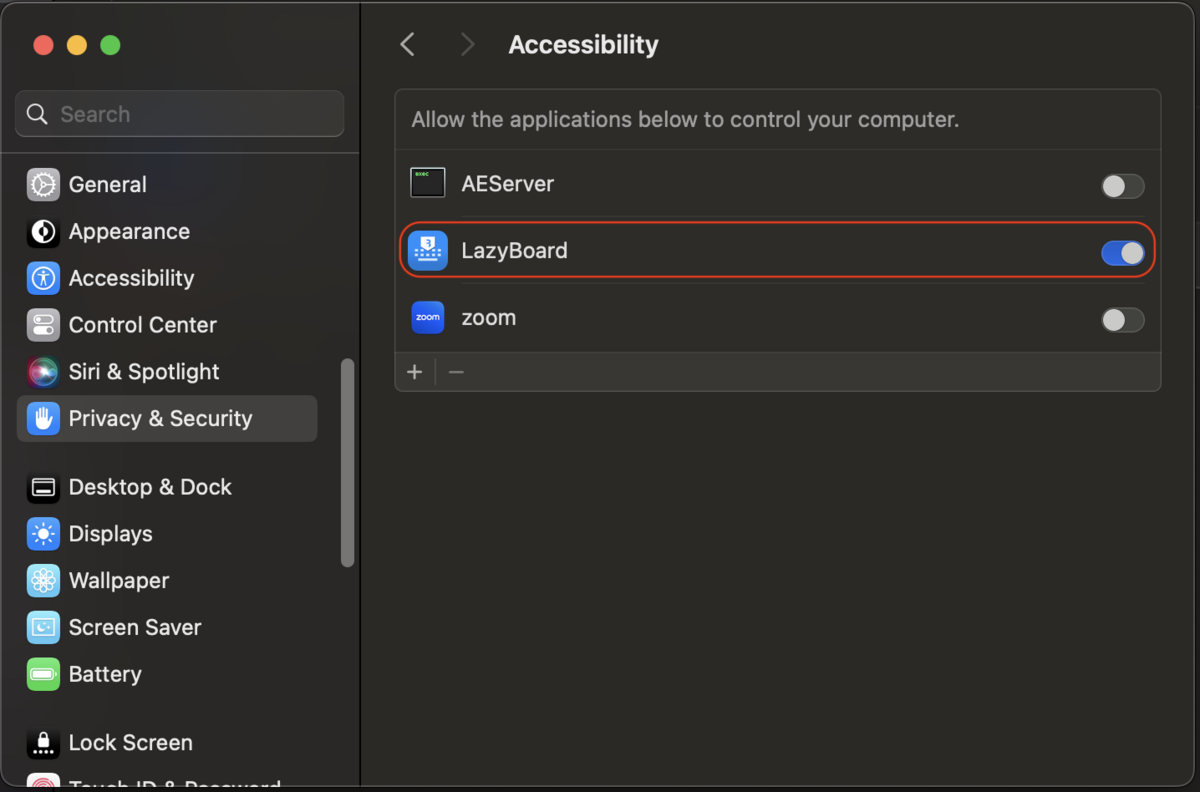Open Siri & Spotlight icon

(x=43, y=372)
